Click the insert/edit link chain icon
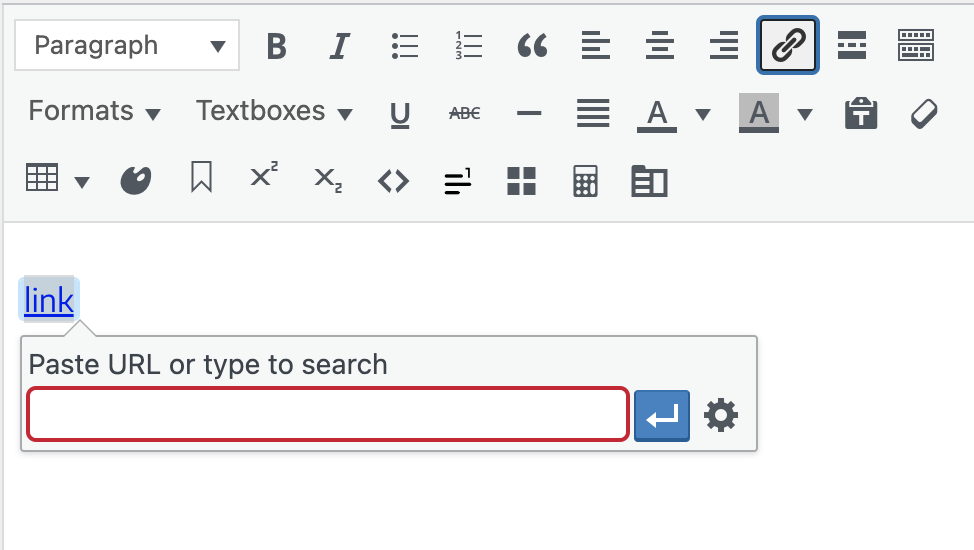 pyautogui.click(x=788, y=46)
